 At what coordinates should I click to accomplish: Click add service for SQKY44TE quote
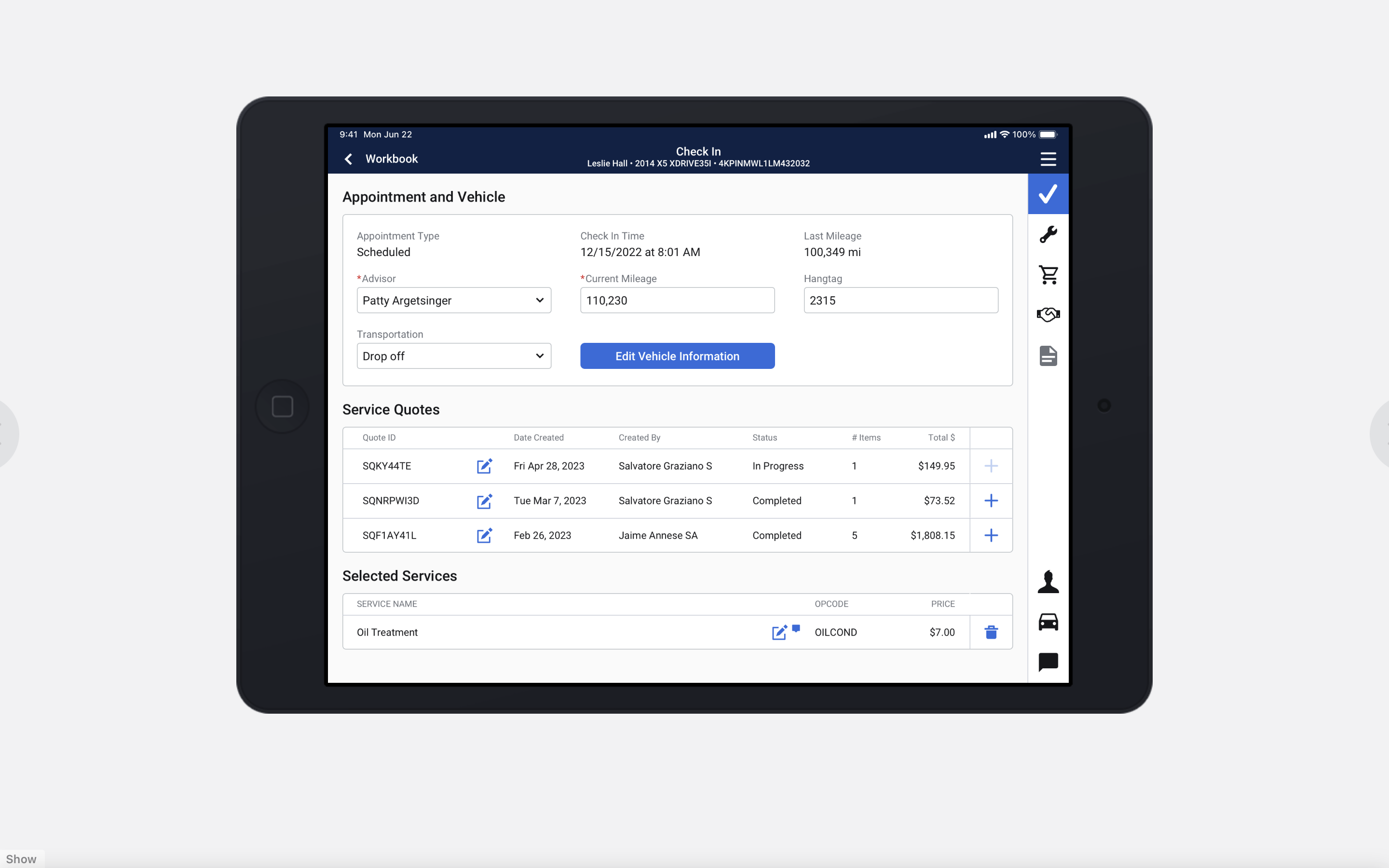click(990, 465)
